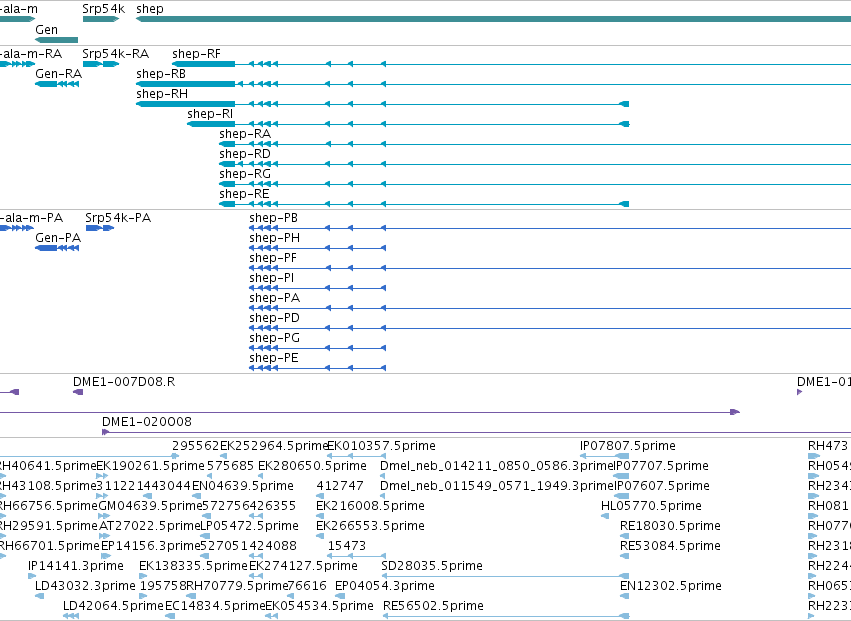Select the shep-RH transcript label

point(162,94)
